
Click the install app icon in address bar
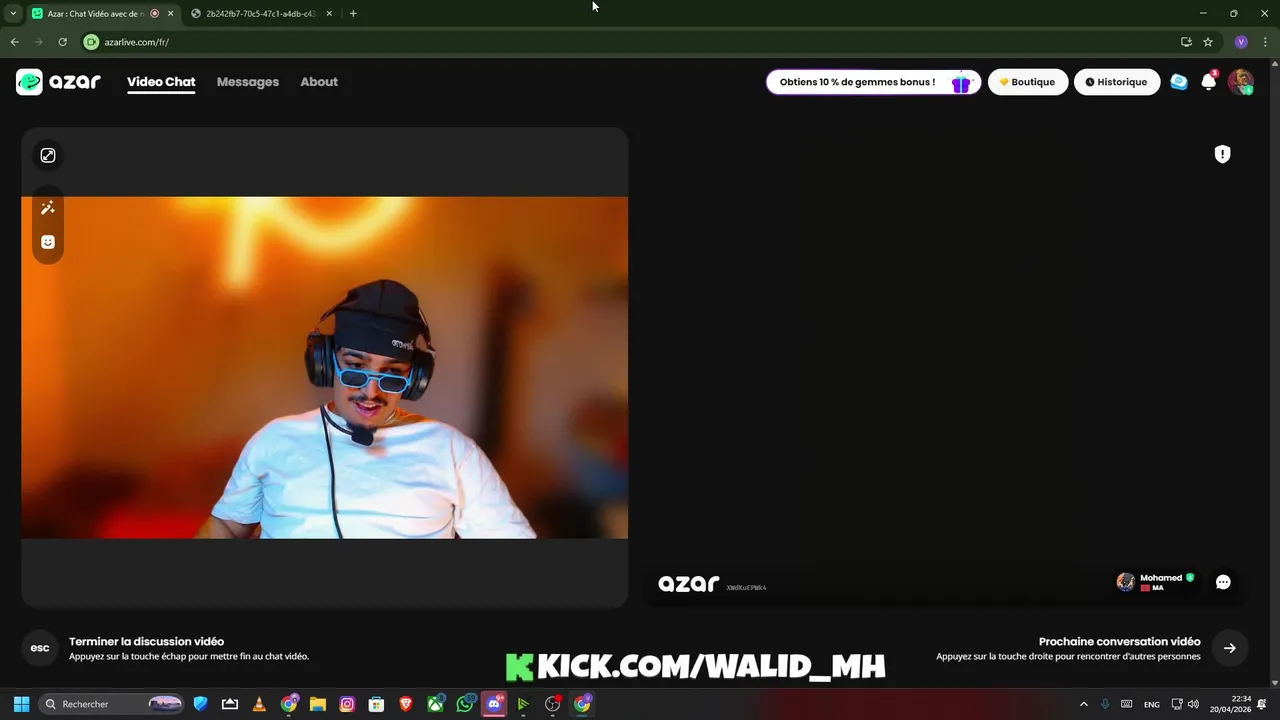pyautogui.click(x=1186, y=42)
